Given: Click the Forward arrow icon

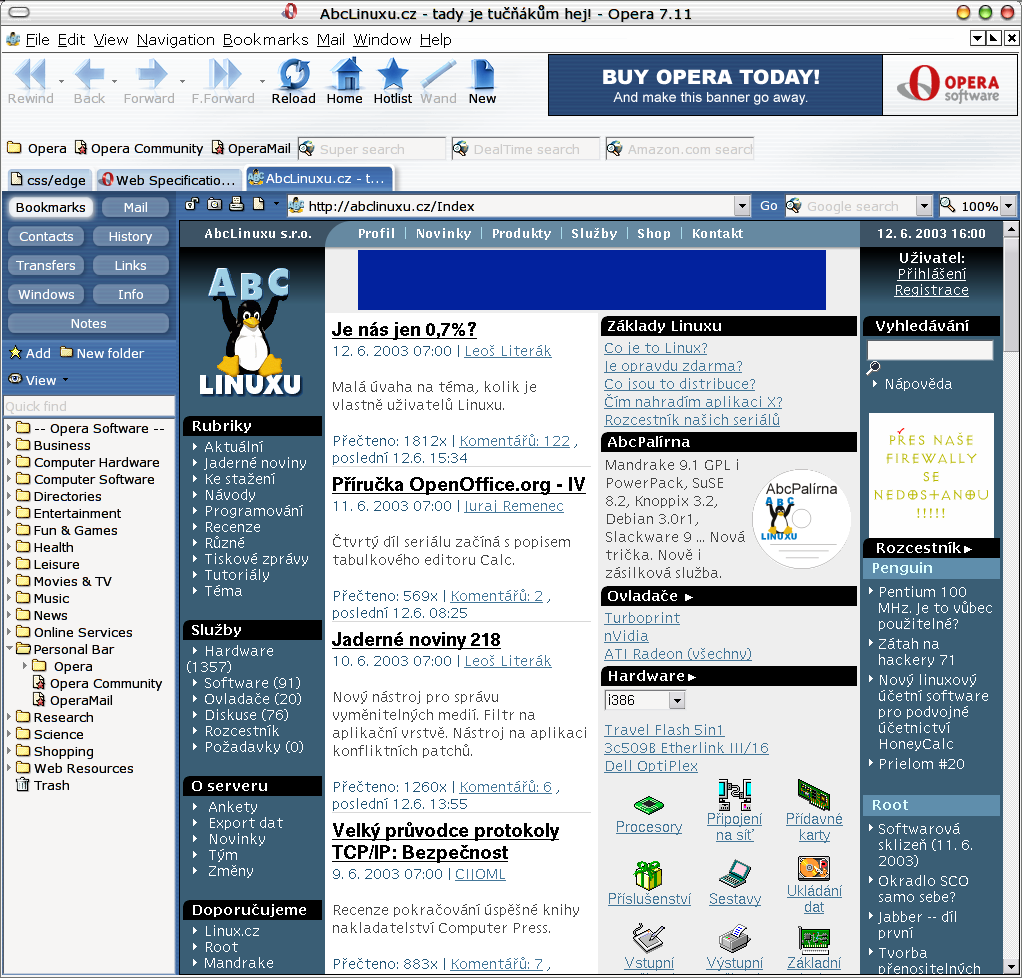Looking at the screenshot, I should [153, 74].
